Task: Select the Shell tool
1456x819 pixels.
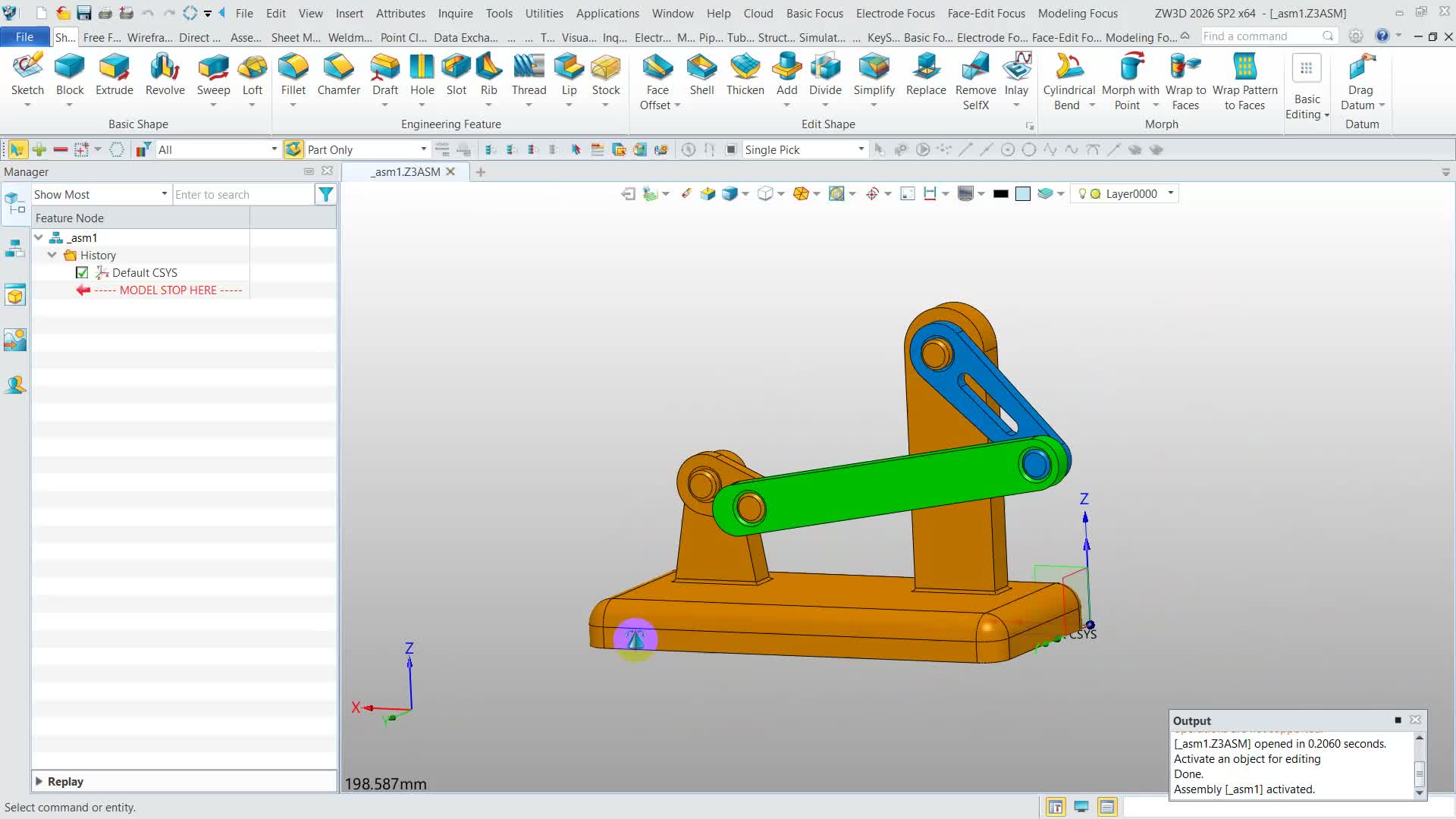Action: [x=702, y=76]
